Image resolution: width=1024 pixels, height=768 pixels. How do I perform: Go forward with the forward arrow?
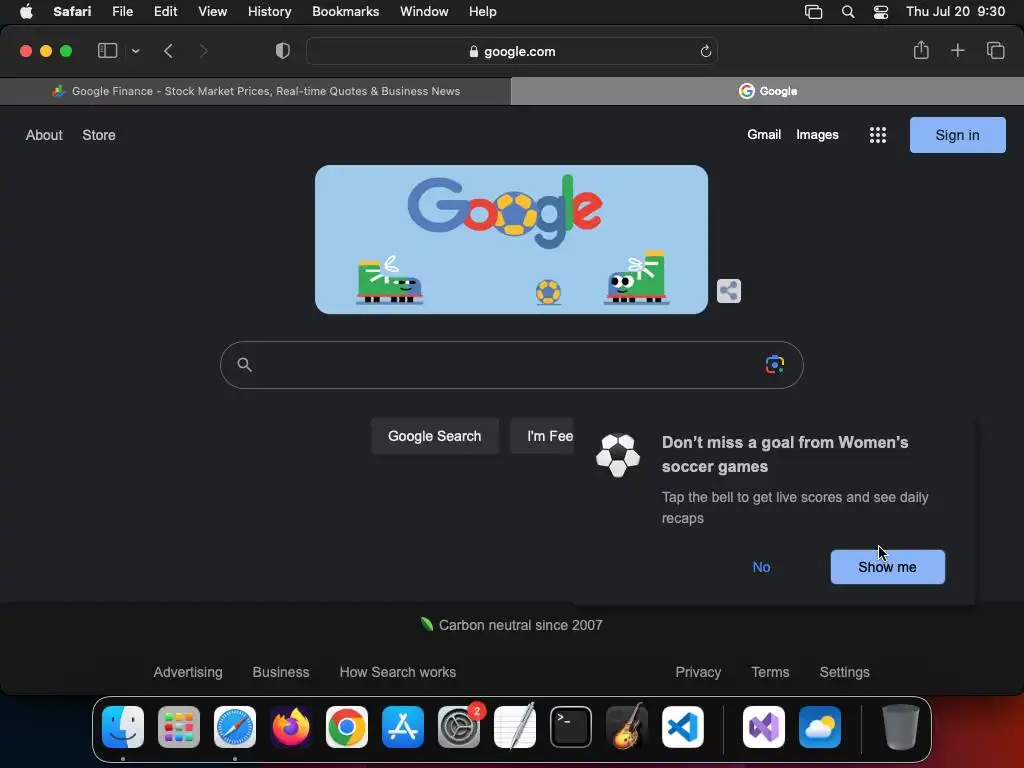pyautogui.click(x=203, y=51)
